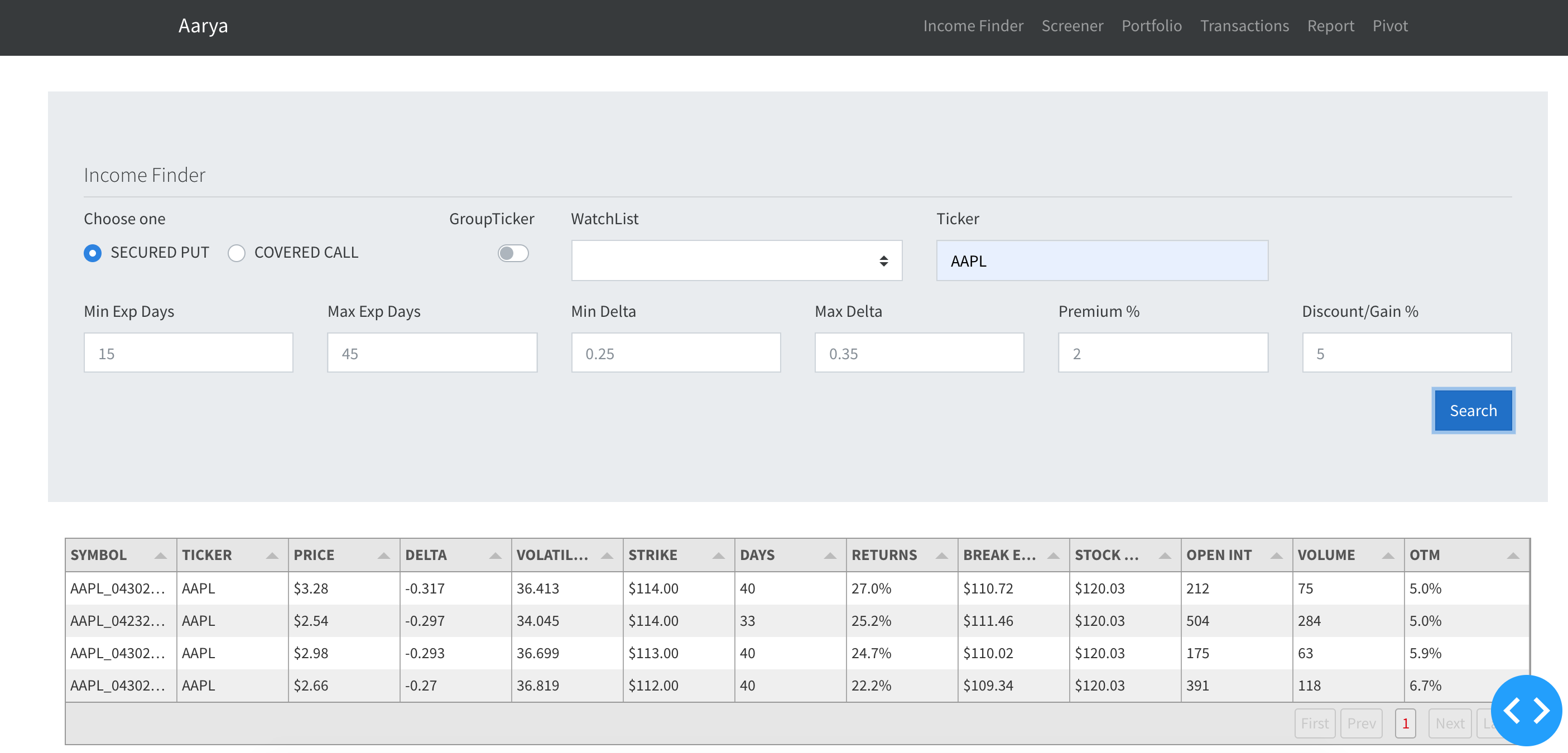
Task: Sort the DAYS column arrow
Action: coord(829,555)
